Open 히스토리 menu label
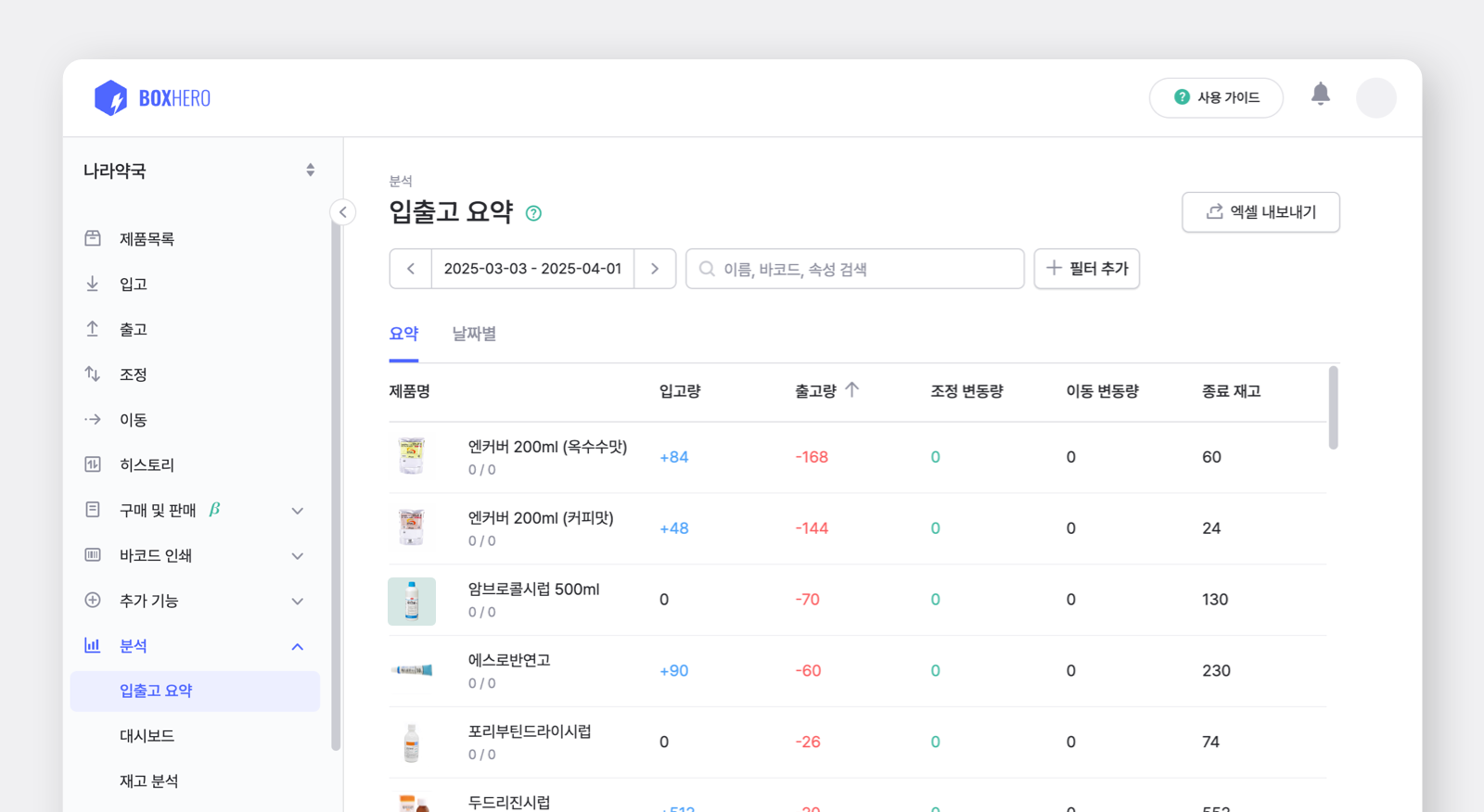The image size is (1484, 812). 147,465
